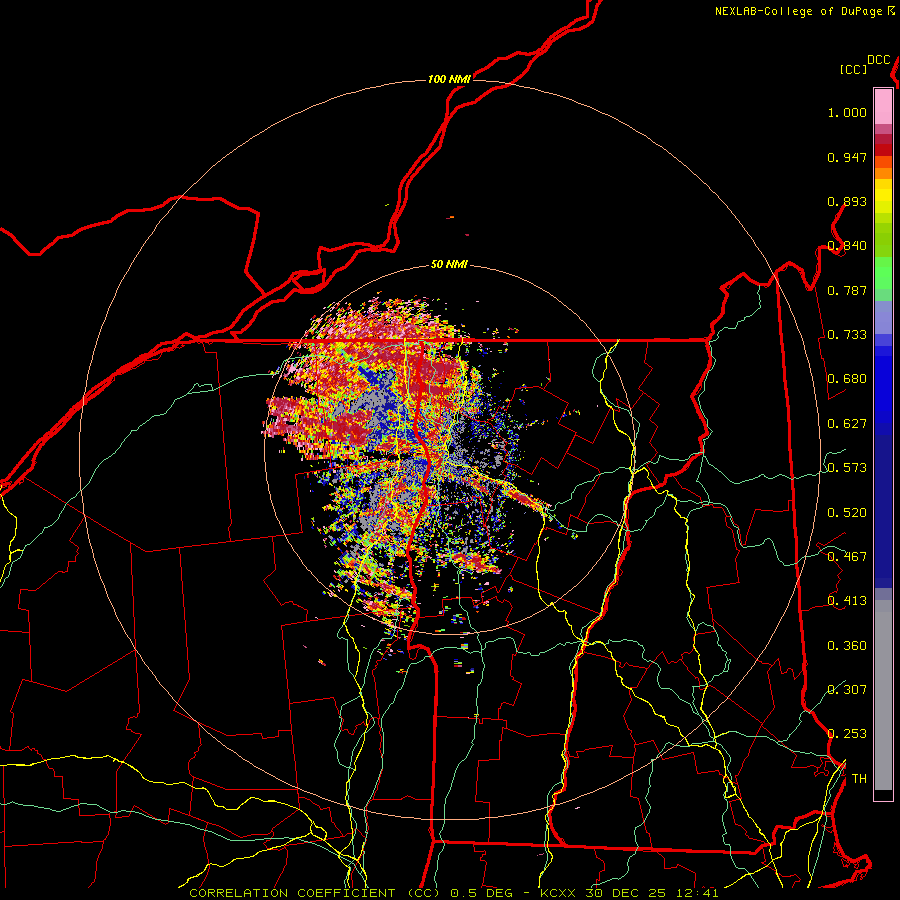The image size is (900, 900).
Task: Click the 0.467 legend value
Action: pyautogui.click(x=847, y=557)
